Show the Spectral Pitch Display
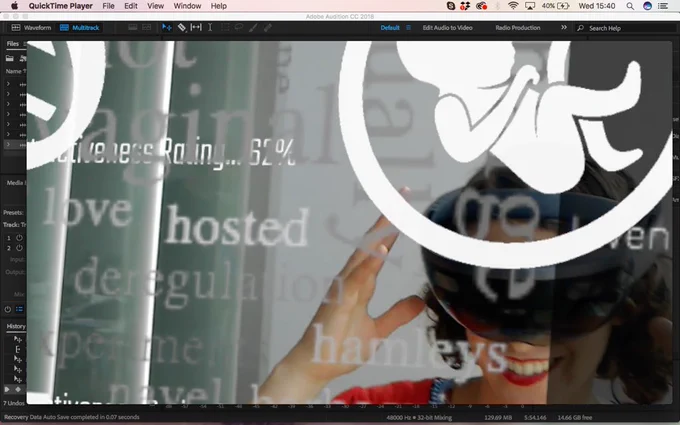Screen dimensions: 680x425 (x=147, y=27)
